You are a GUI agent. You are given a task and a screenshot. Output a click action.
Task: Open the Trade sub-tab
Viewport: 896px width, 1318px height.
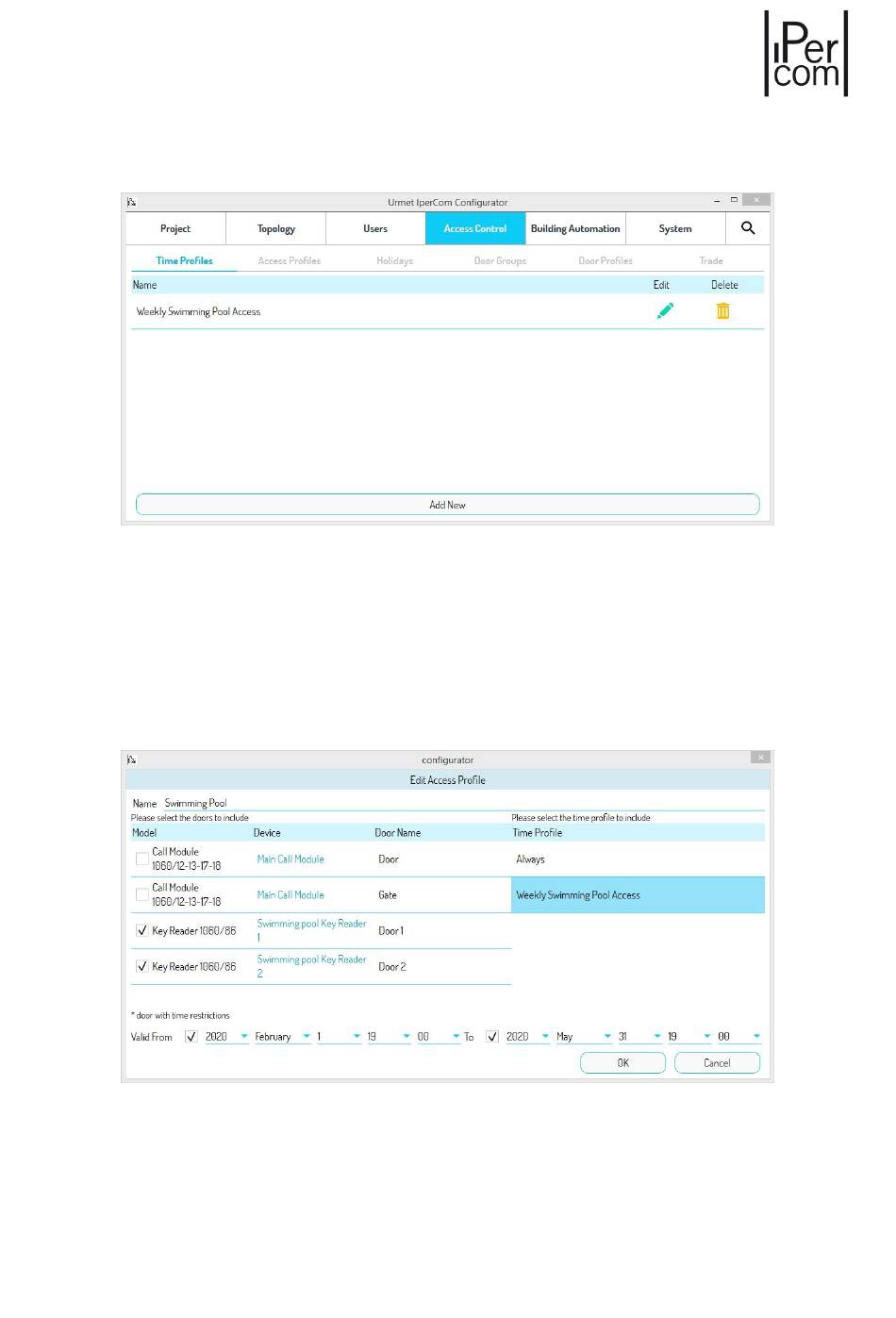pos(711,260)
